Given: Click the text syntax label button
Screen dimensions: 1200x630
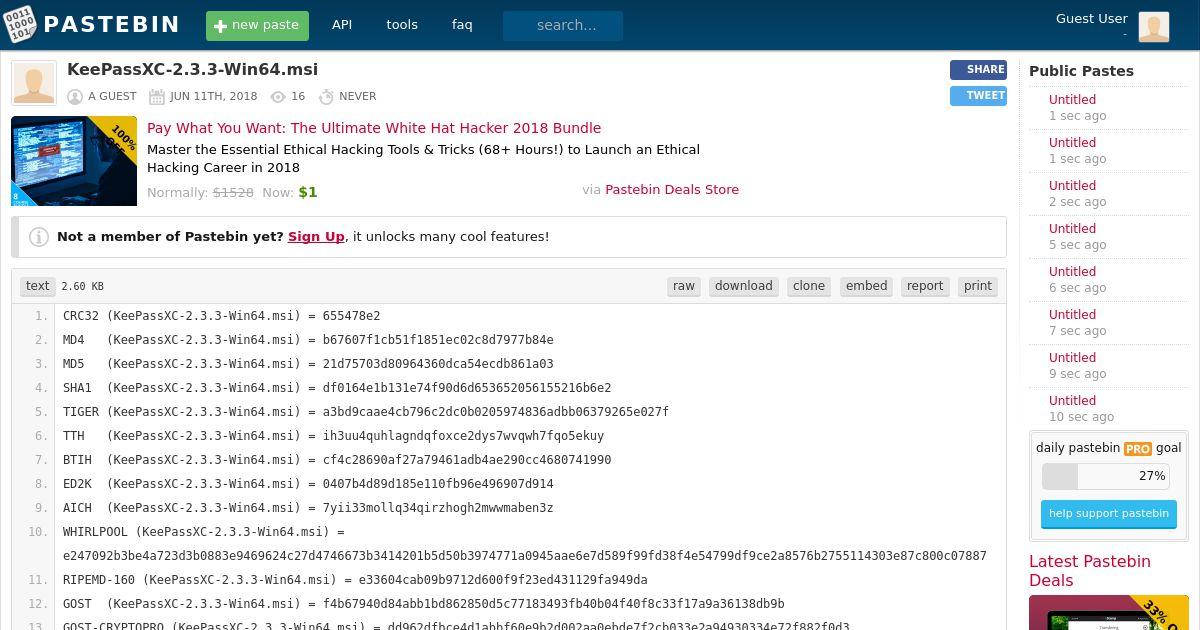Looking at the screenshot, I should (x=38, y=286).
